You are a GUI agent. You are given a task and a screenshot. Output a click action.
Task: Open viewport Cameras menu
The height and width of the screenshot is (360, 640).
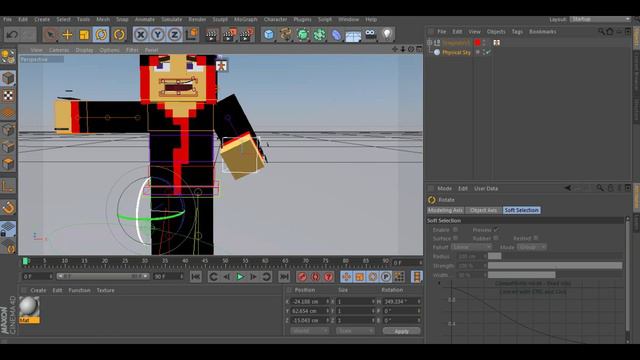click(59, 50)
